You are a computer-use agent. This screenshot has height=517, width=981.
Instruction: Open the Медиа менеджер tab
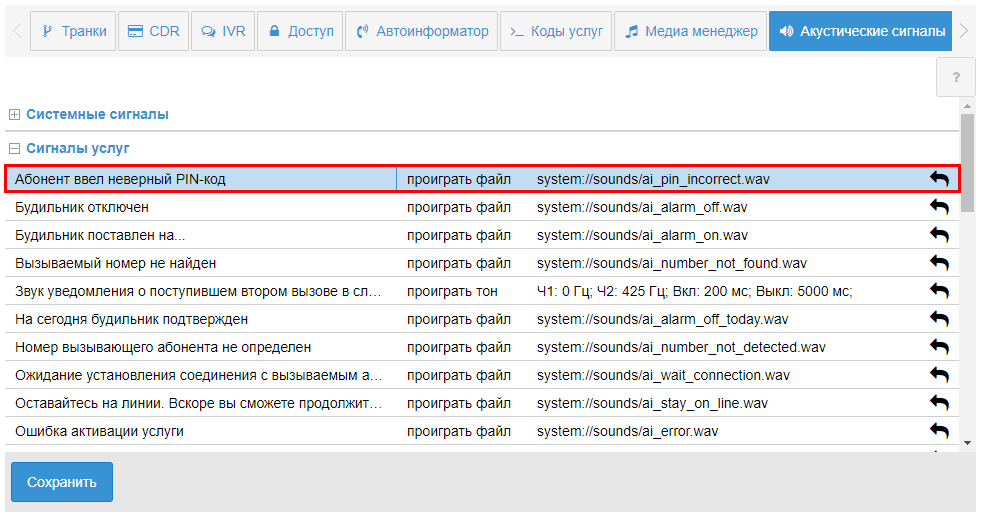point(690,31)
